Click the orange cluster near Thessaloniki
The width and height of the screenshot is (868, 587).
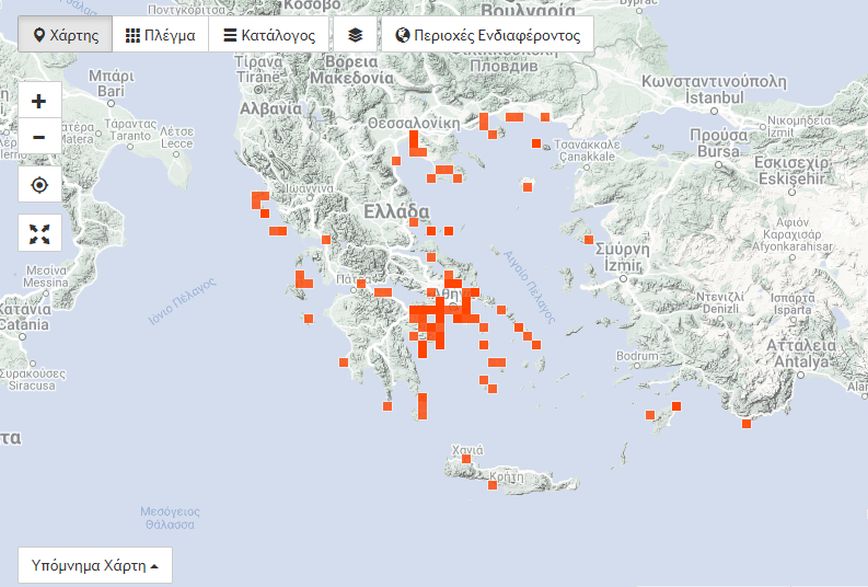coord(414,142)
